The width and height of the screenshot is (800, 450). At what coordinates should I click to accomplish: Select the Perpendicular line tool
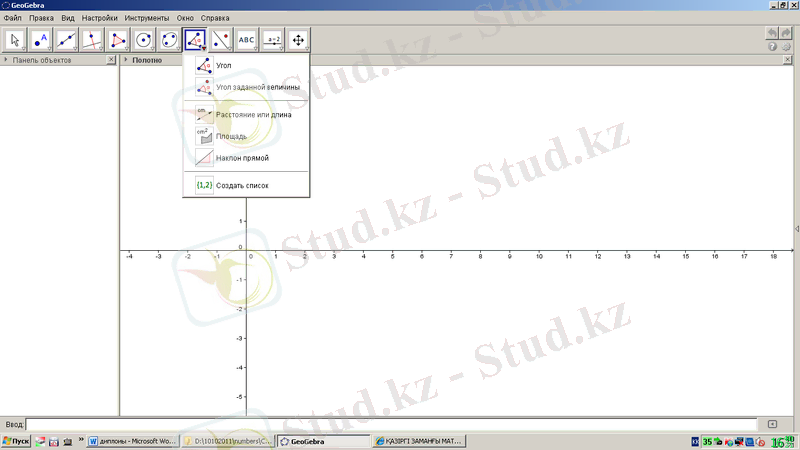(92, 40)
